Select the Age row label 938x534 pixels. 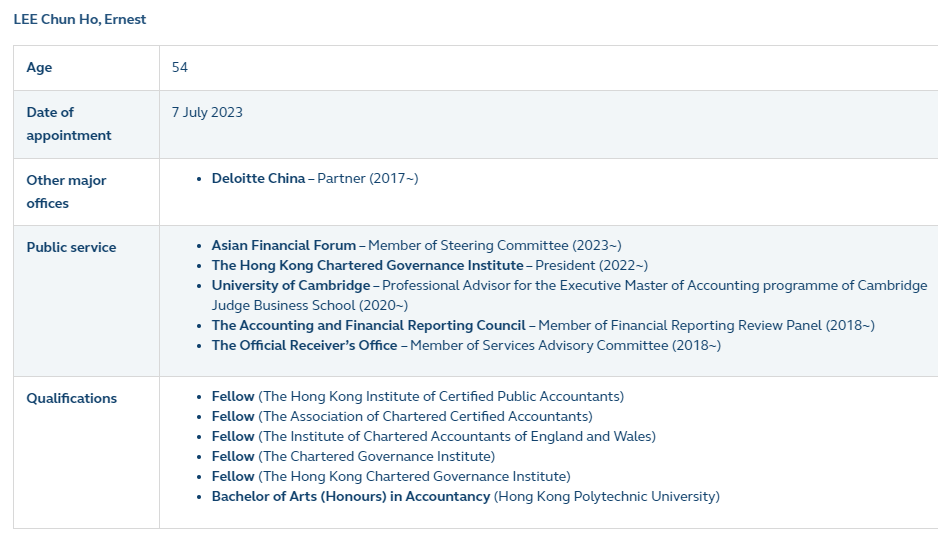(x=39, y=67)
